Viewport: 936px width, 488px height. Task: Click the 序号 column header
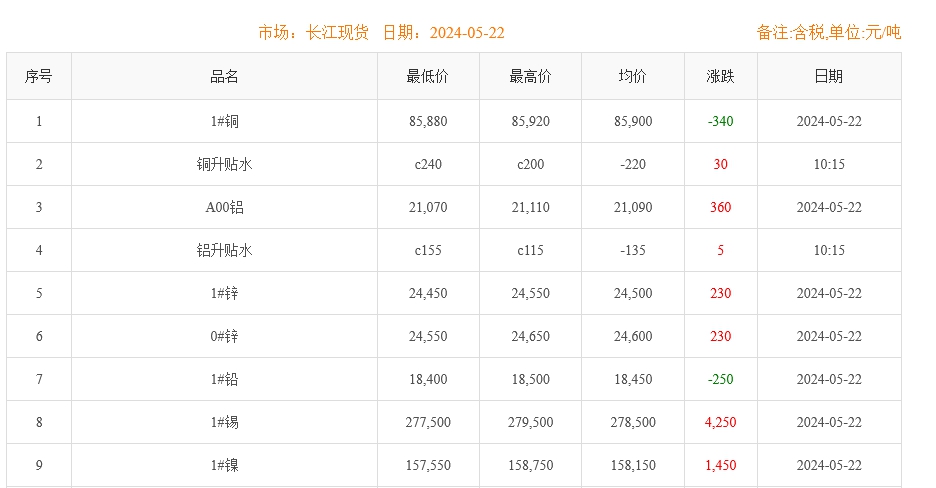pos(39,77)
